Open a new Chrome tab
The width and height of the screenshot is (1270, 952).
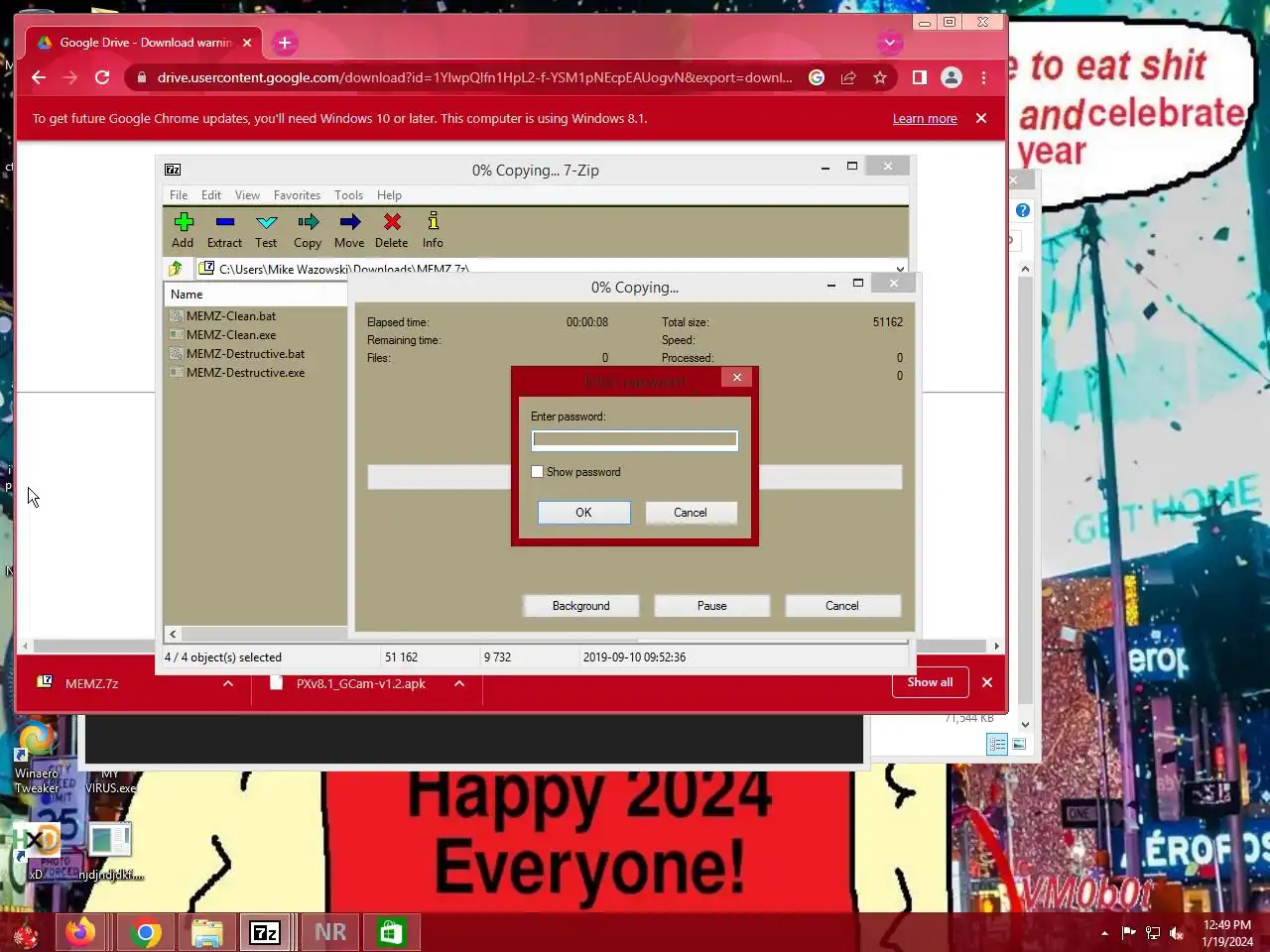[285, 43]
